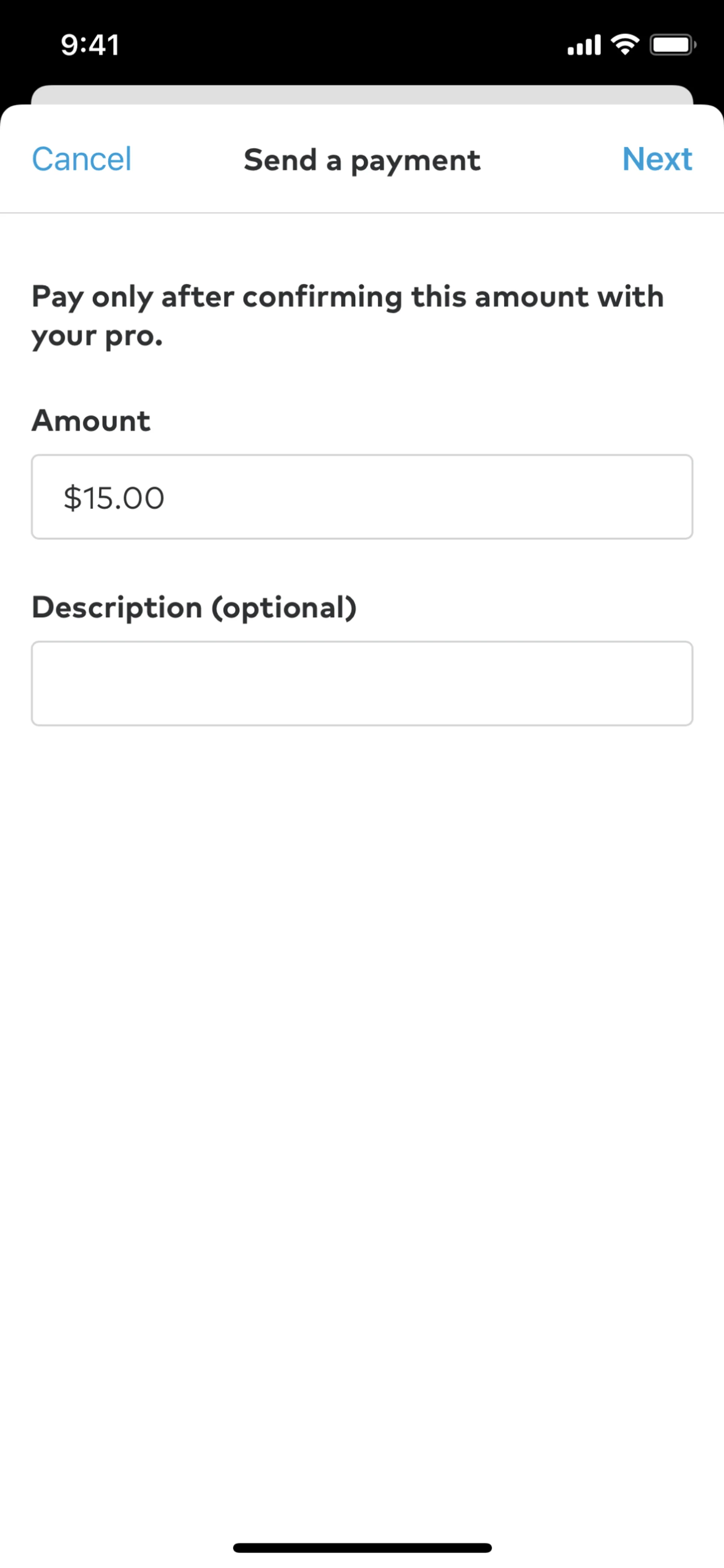
Task: Tap the divider line under the header
Action: coord(362,213)
